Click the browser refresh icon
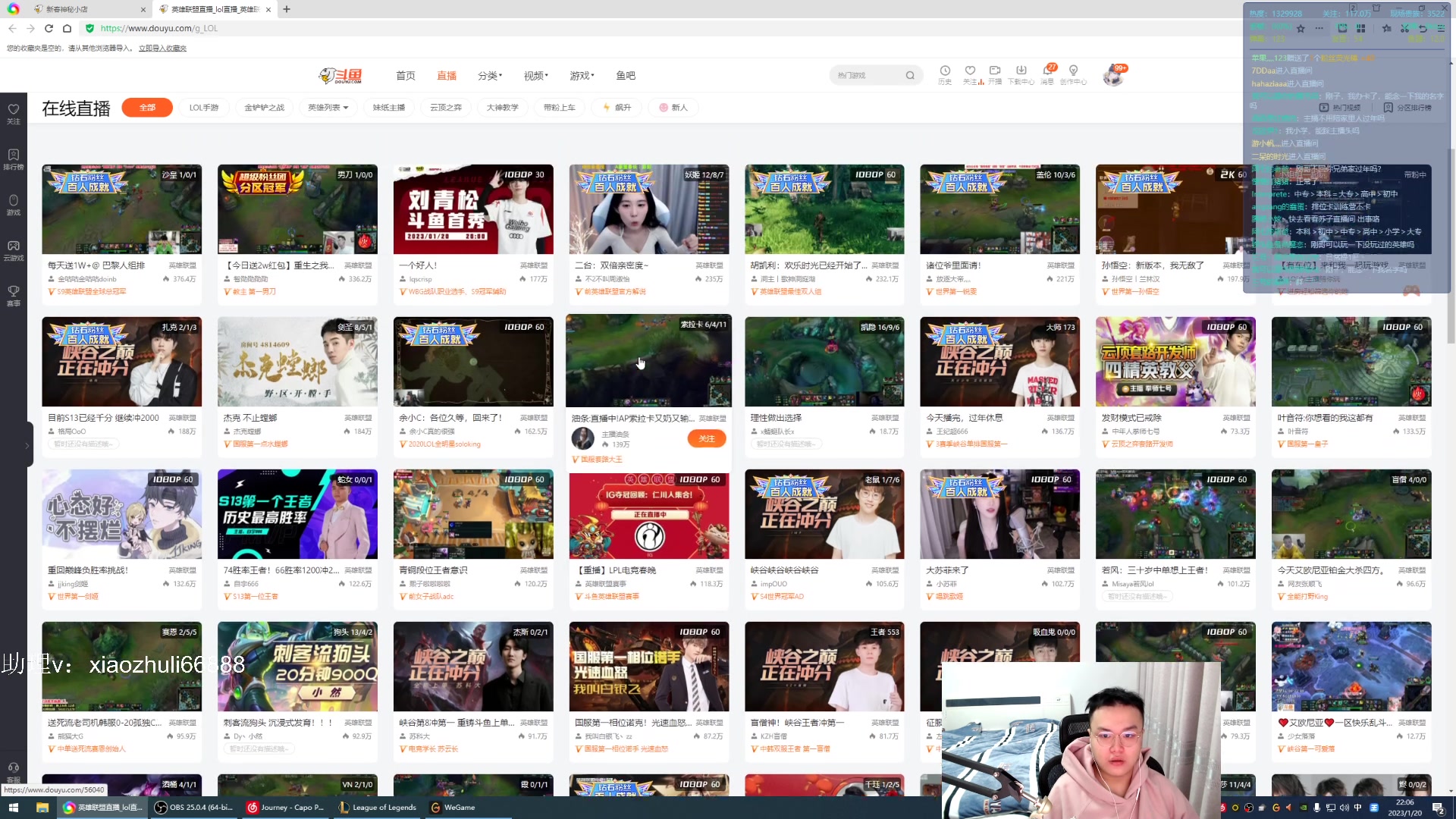This screenshot has width=1456, height=819. [x=49, y=28]
